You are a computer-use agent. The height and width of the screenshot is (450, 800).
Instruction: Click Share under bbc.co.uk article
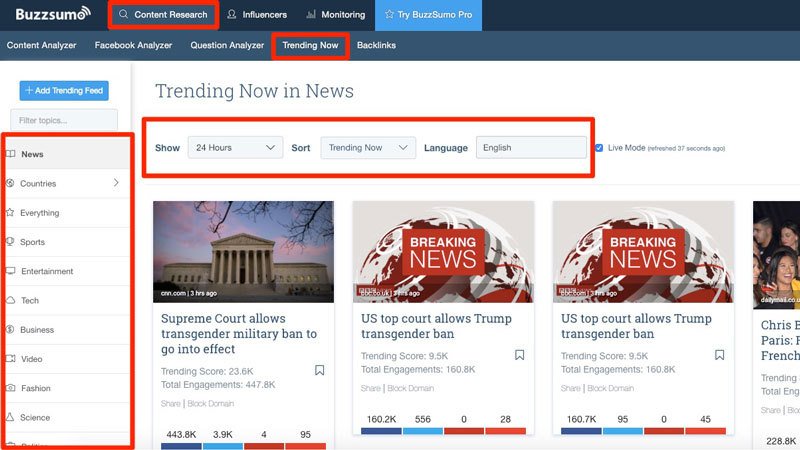(x=370, y=388)
